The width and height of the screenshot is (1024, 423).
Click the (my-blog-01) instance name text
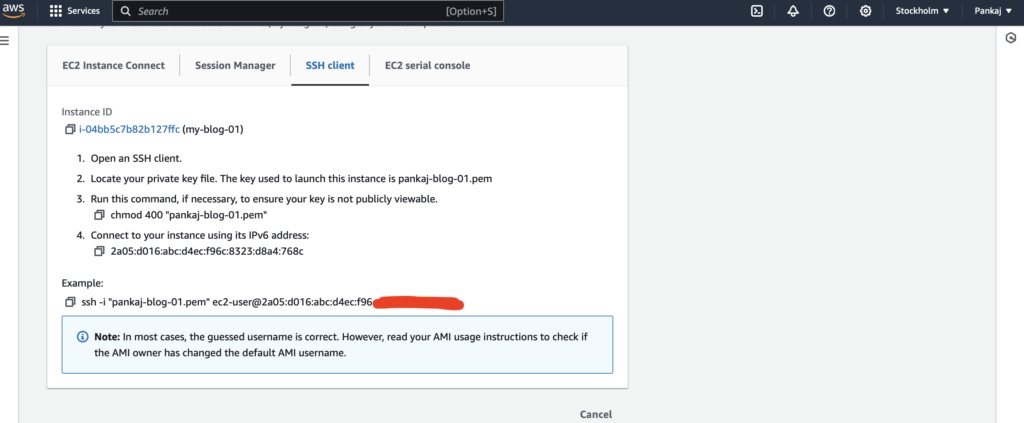(x=213, y=129)
